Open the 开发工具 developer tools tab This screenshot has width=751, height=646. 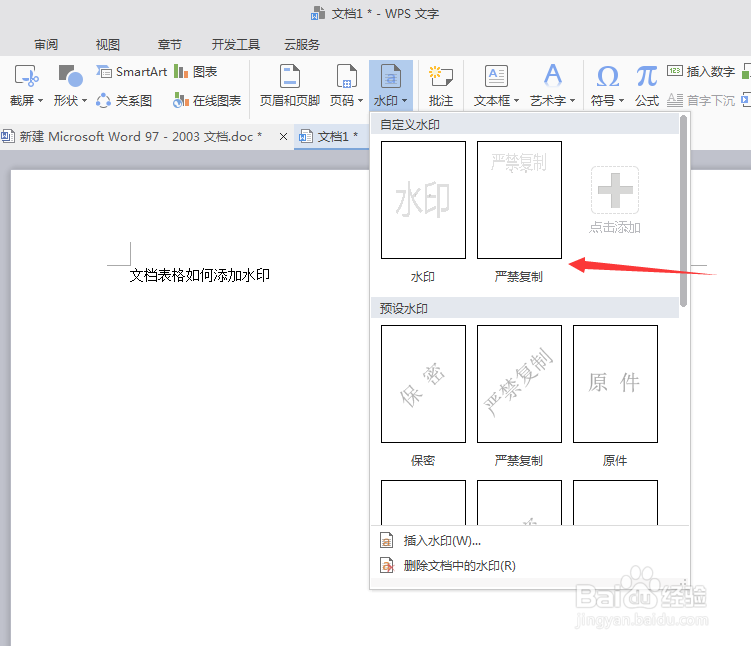pos(236,45)
